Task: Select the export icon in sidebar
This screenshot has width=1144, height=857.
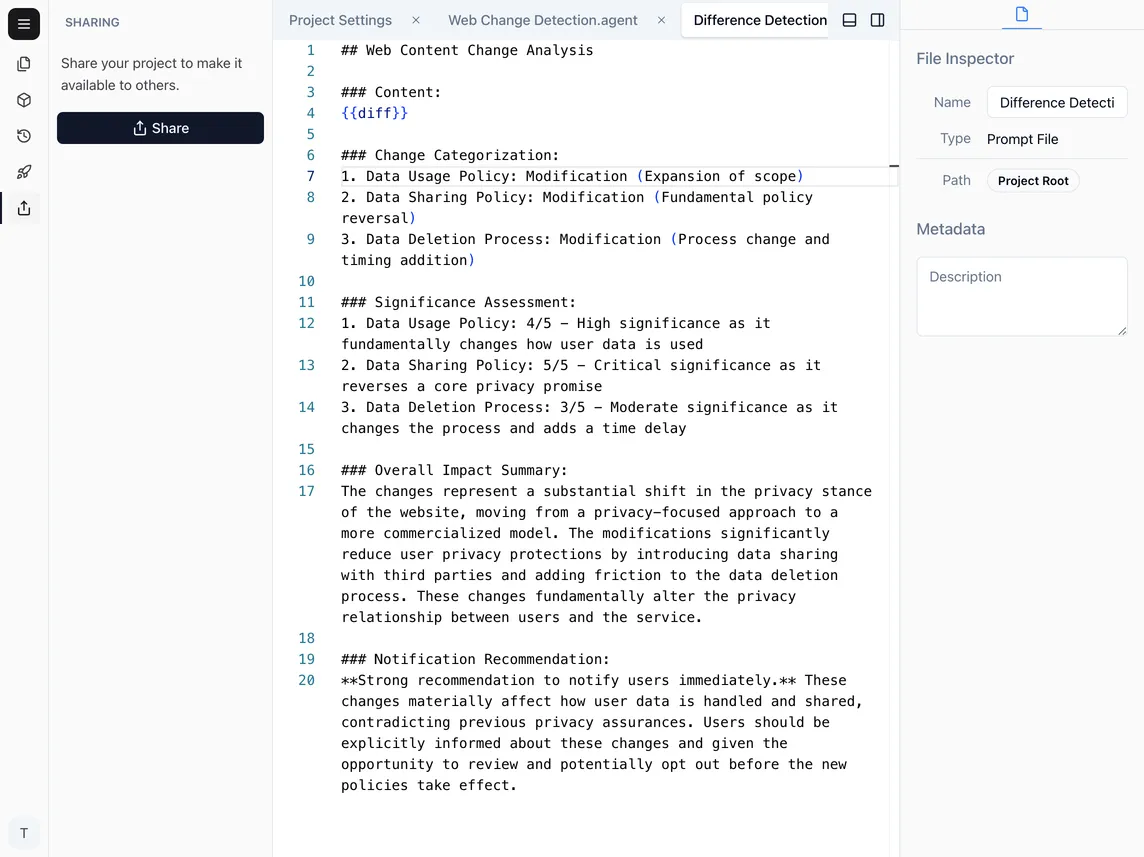Action: click(24, 208)
